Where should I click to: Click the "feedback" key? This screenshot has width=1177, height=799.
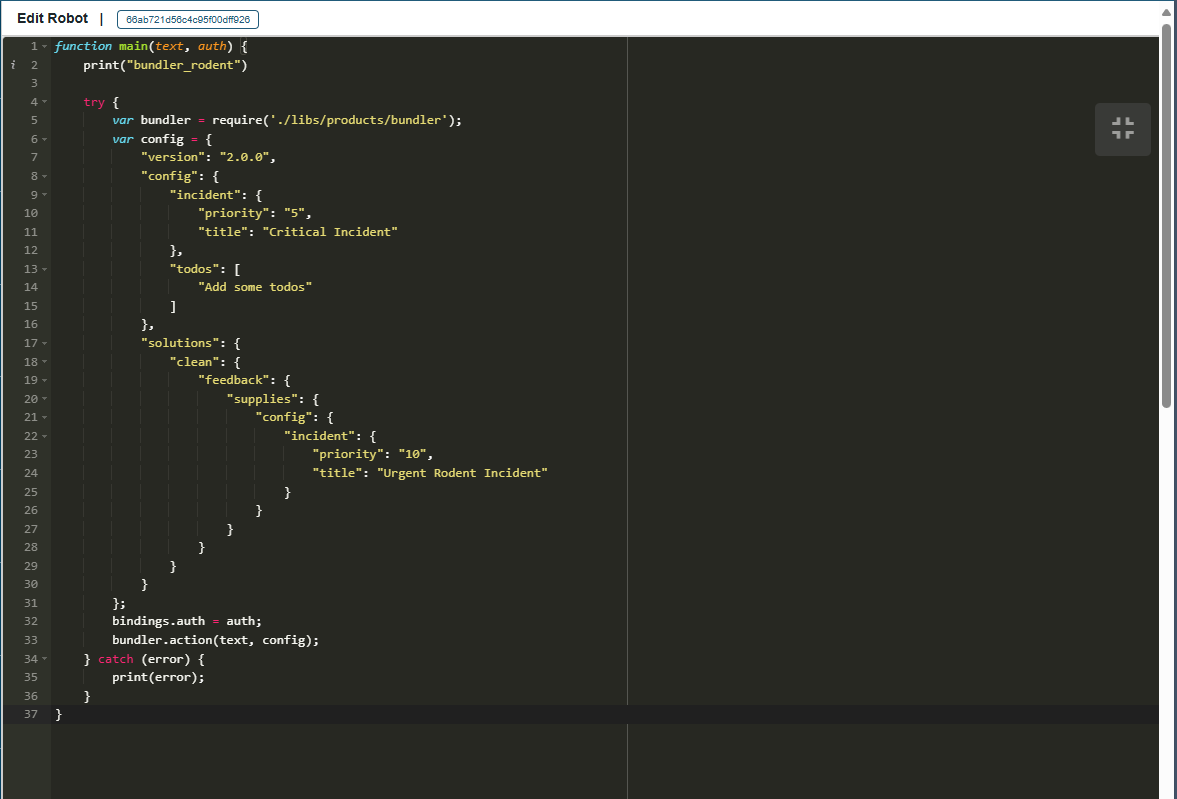coord(233,380)
